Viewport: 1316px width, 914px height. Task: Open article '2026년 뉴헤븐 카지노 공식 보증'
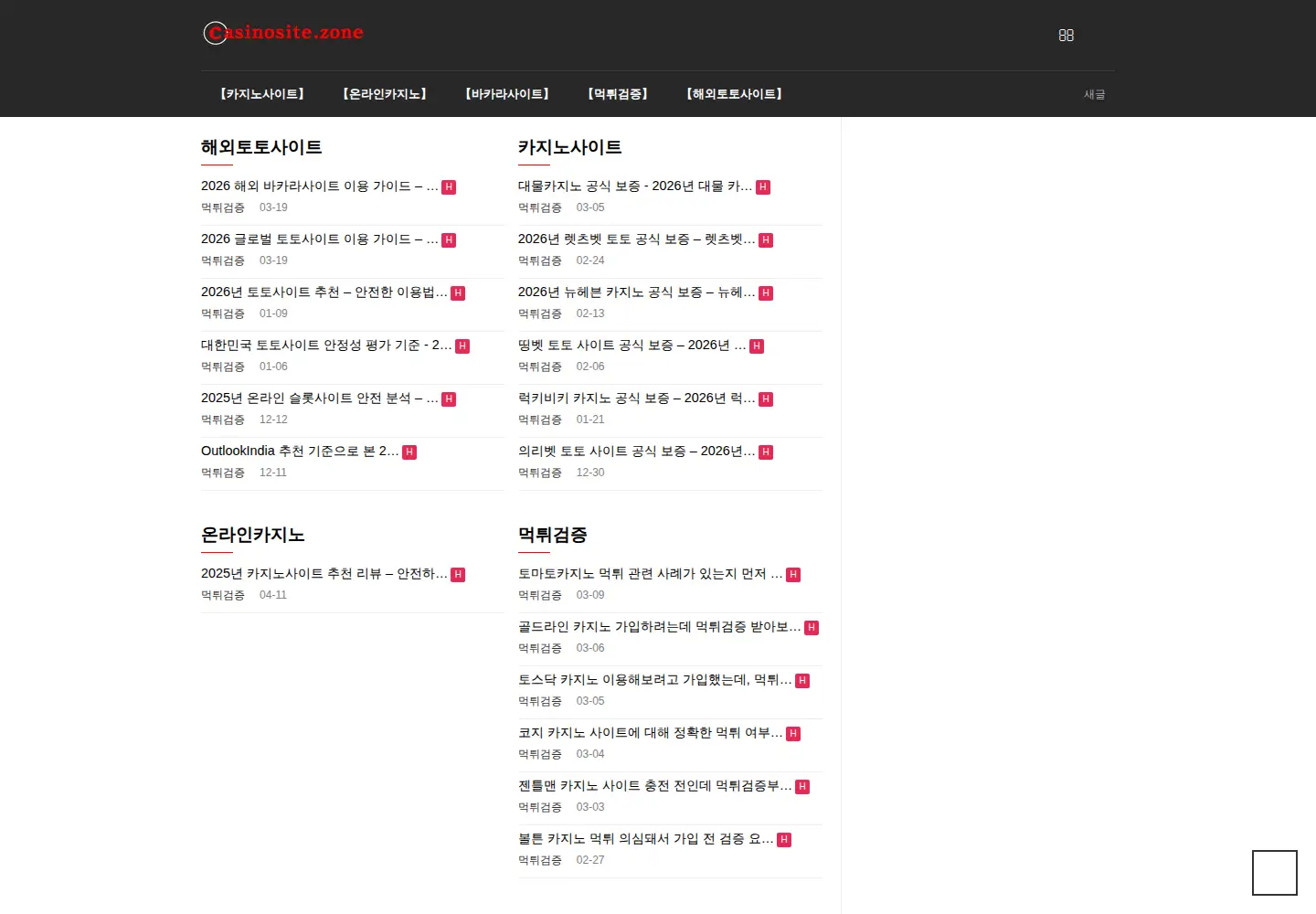pyautogui.click(x=637, y=292)
